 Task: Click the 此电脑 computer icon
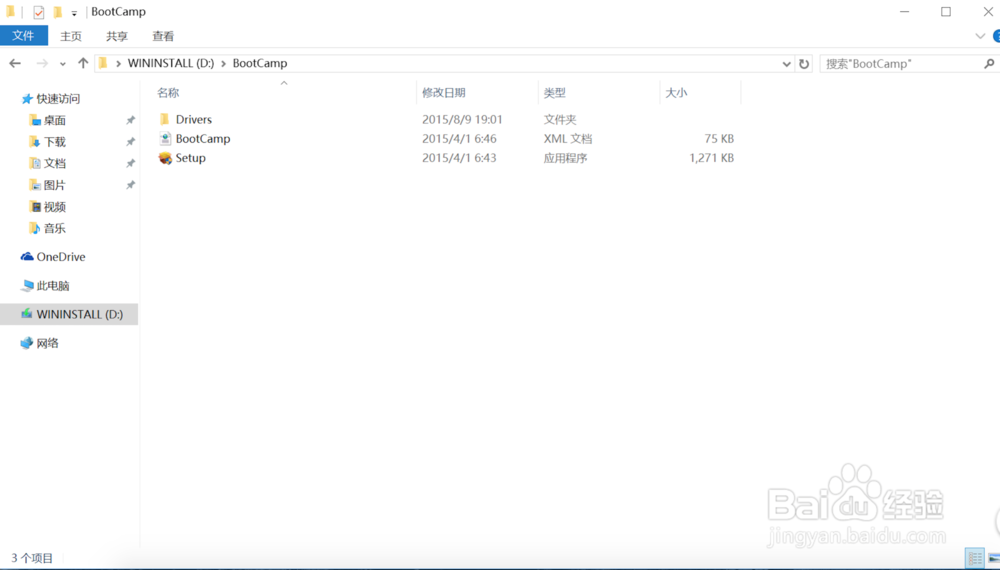pos(27,286)
